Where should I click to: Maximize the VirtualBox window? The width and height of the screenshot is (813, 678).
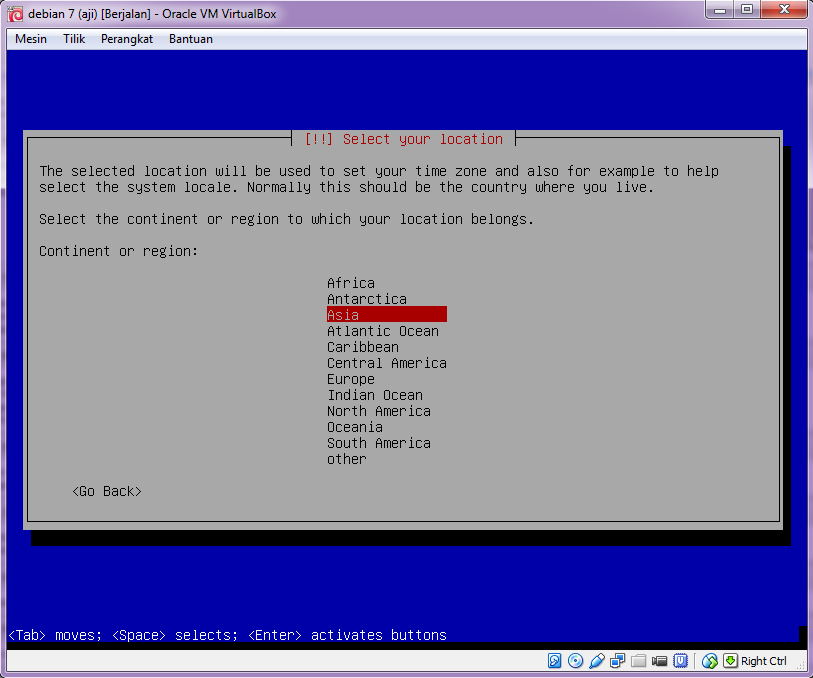point(747,9)
